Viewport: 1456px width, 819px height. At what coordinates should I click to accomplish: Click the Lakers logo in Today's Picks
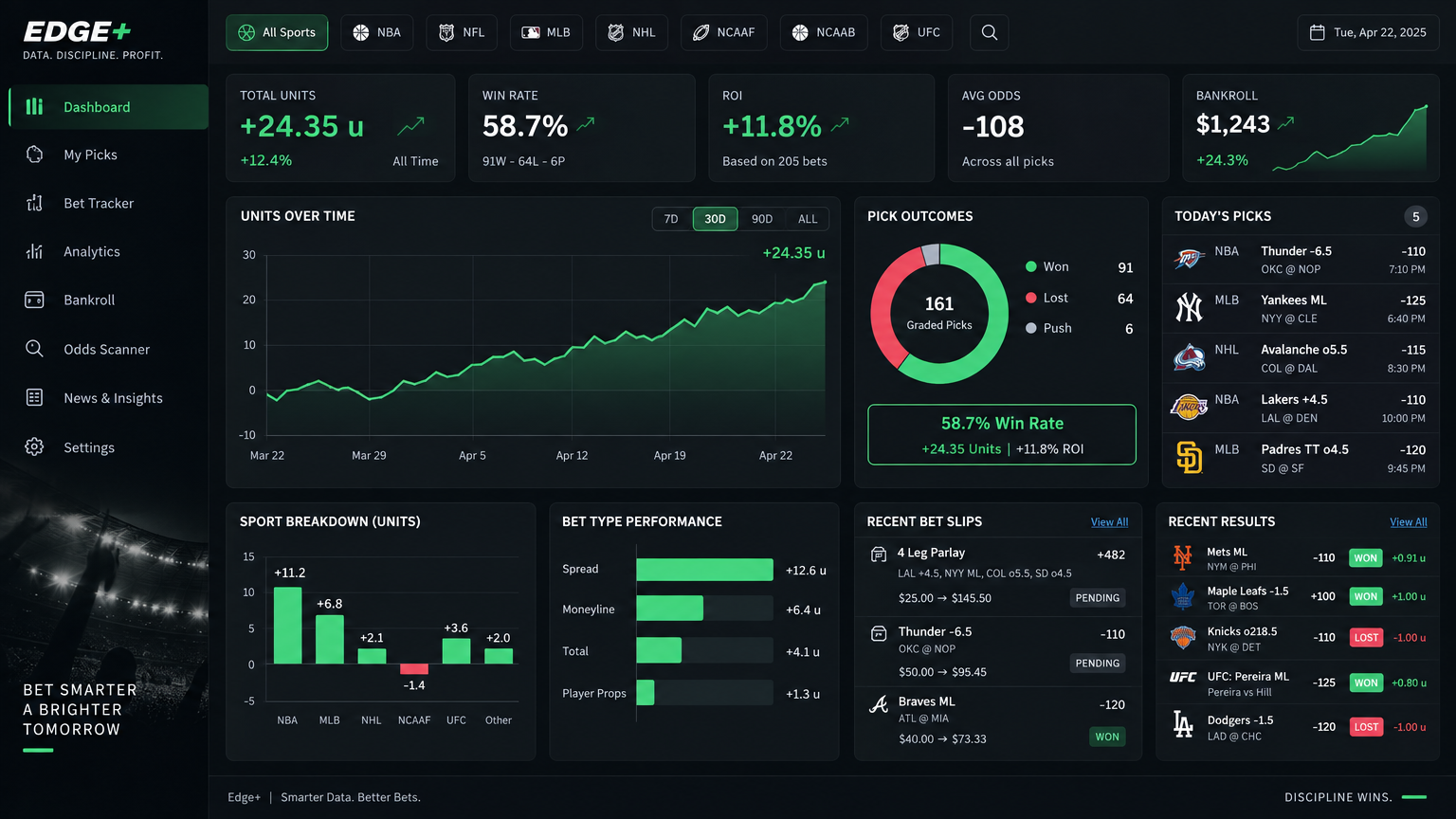1189,407
